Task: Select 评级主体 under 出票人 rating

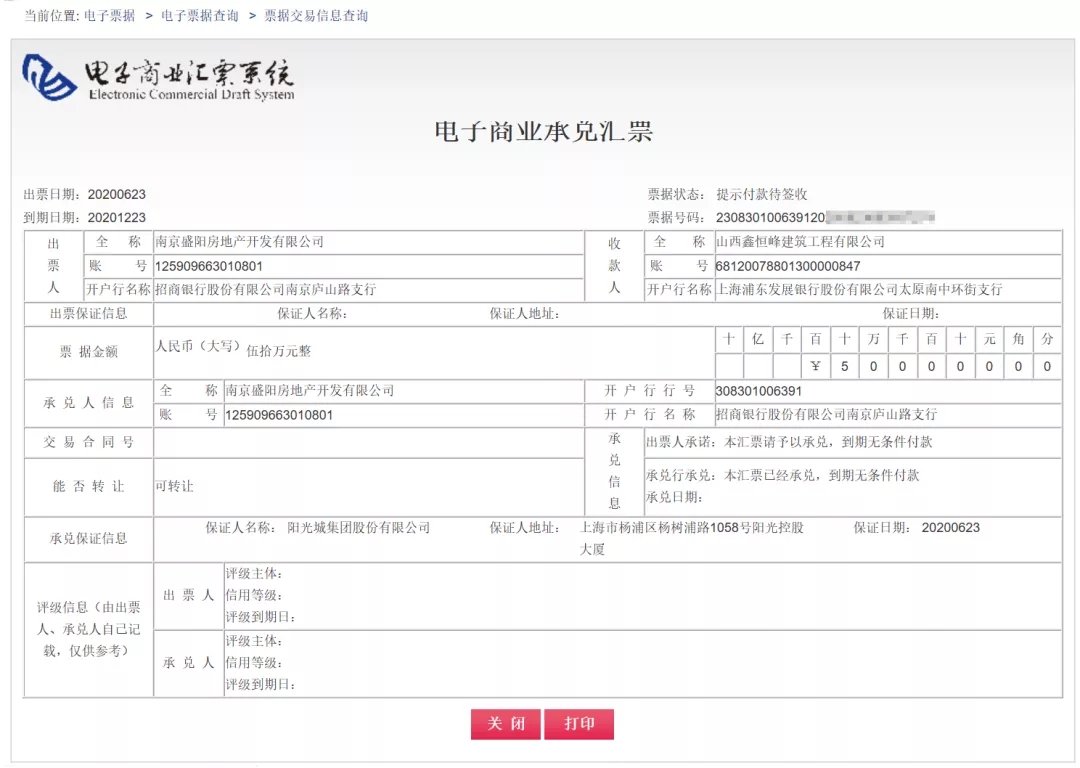Action: pos(253,573)
